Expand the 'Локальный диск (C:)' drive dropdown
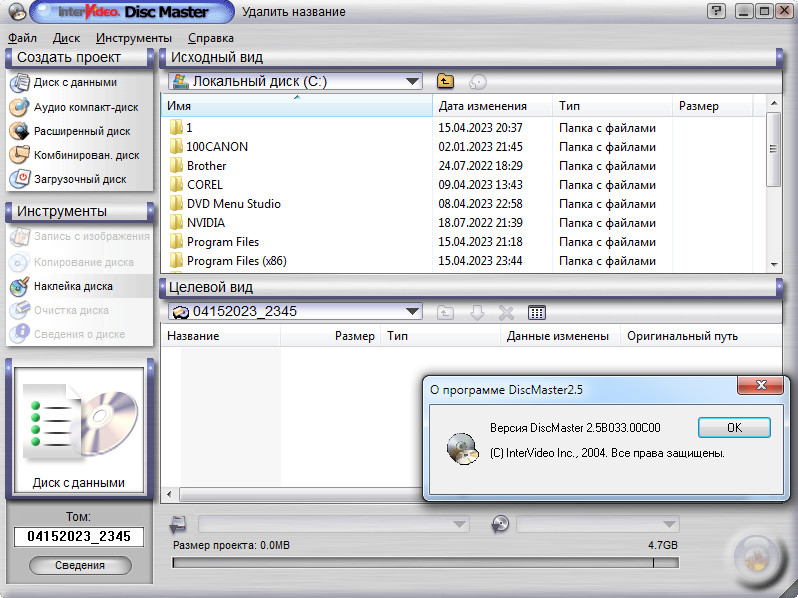798x598 pixels. [413, 82]
